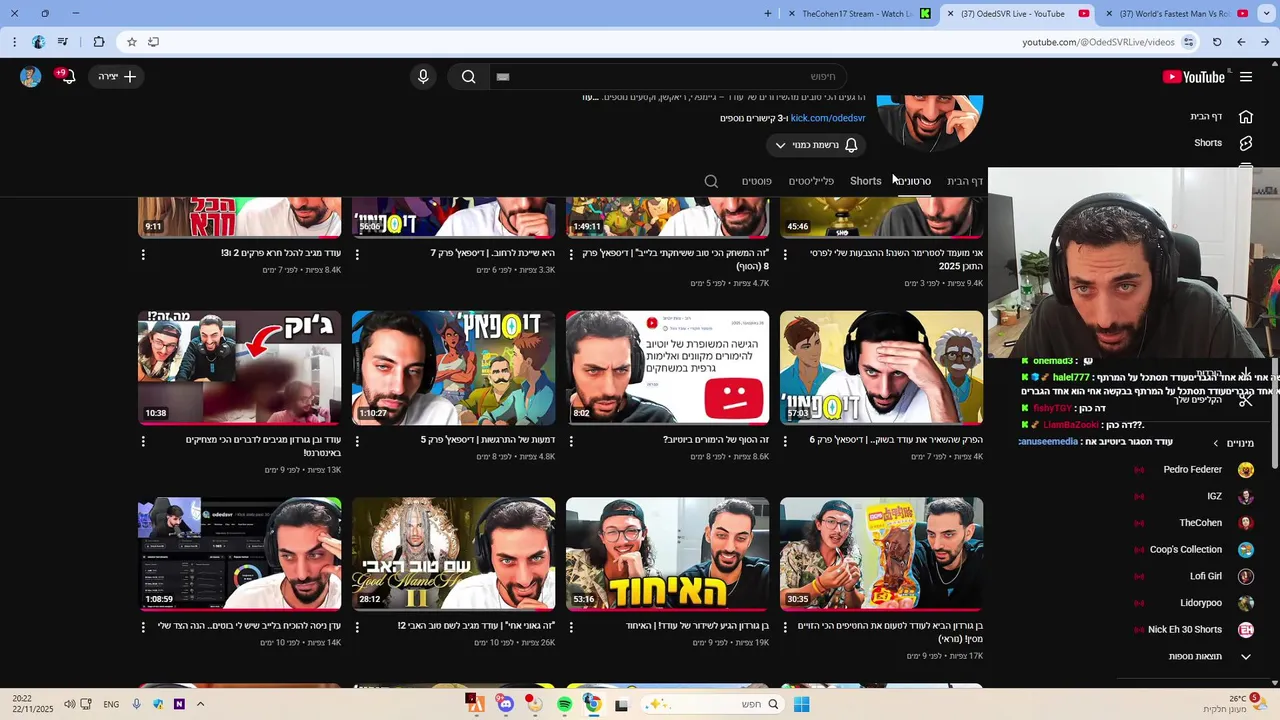Open the three-dot menu for the DisPatch episode 6 video
This screenshot has height=720, width=1280.
click(x=785, y=441)
